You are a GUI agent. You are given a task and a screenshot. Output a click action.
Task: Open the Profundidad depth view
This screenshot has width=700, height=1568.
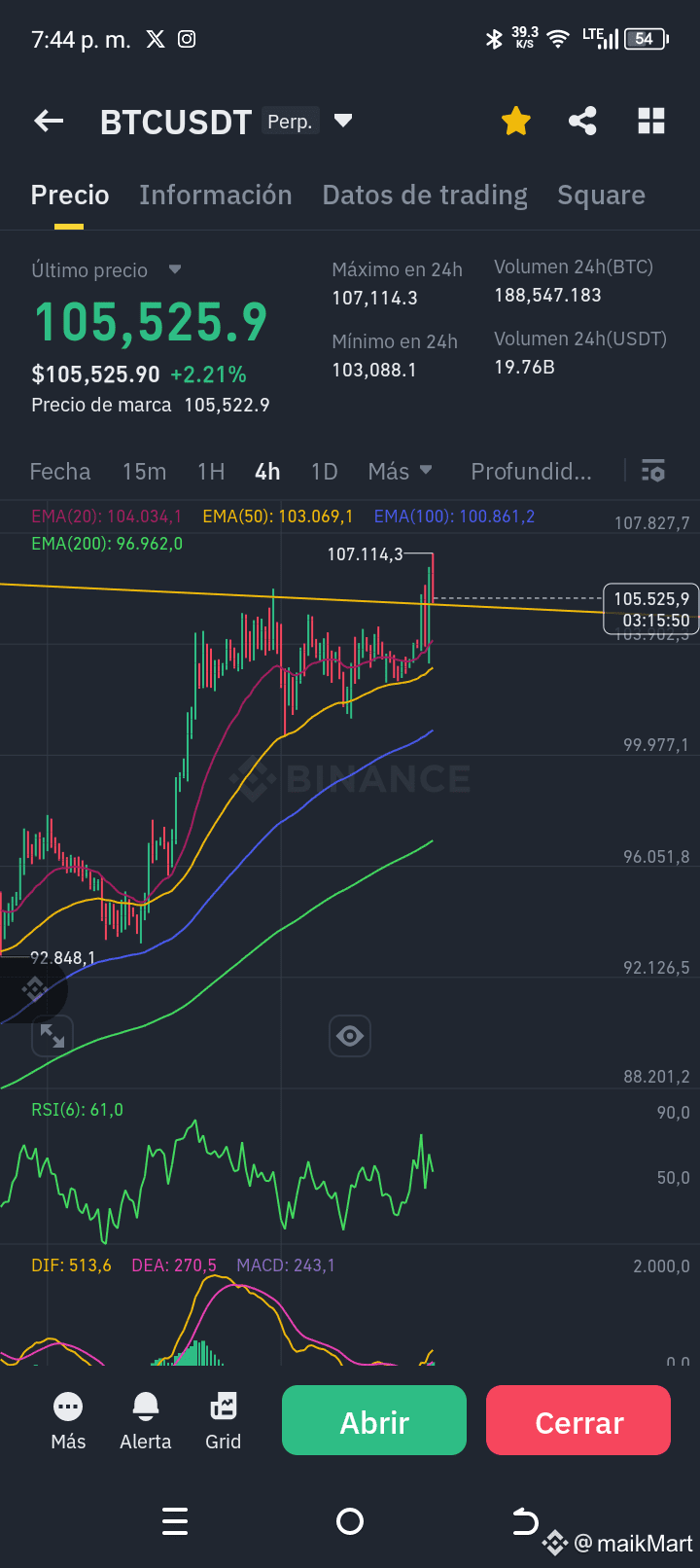(531, 472)
